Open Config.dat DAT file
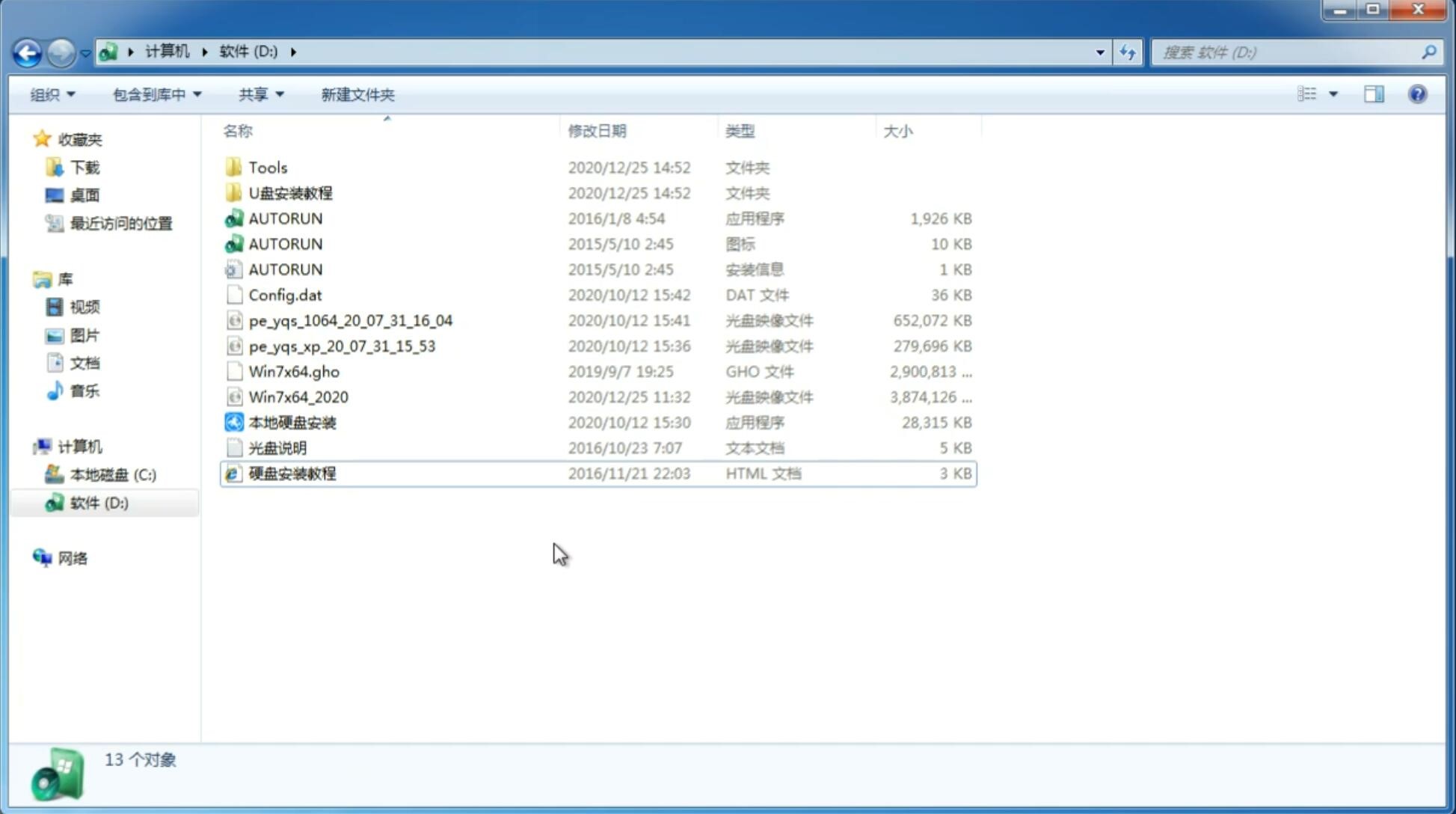Viewport: 1456px width, 814px height. pyautogui.click(x=285, y=294)
